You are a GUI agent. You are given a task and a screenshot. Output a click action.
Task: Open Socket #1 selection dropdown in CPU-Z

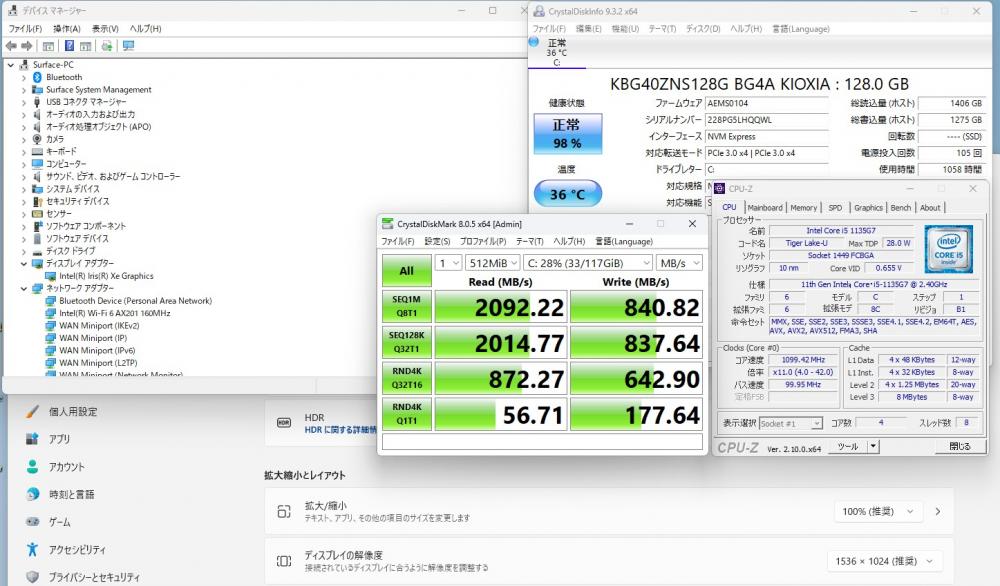790,423
